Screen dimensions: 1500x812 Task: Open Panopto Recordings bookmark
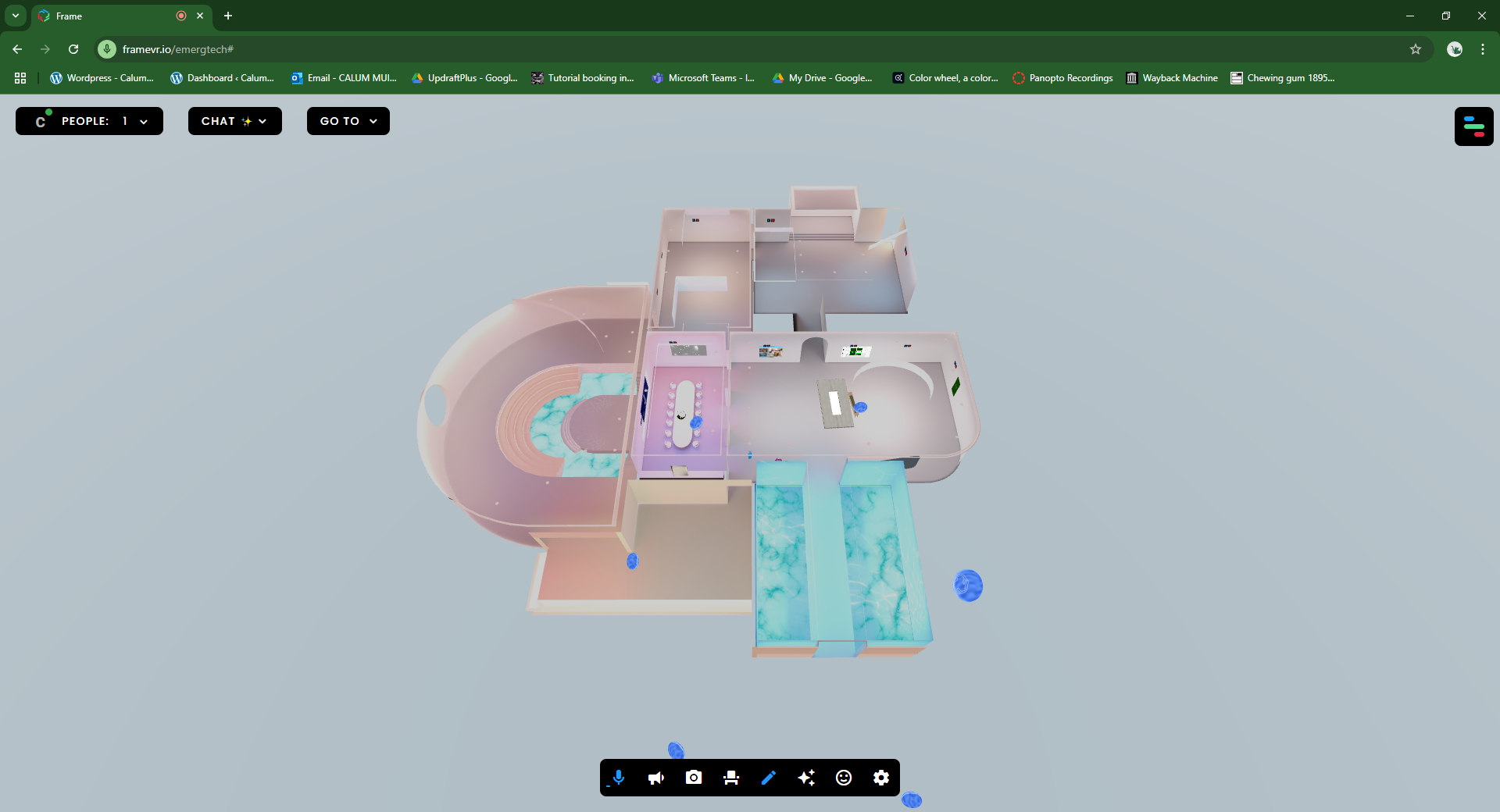1062,78
